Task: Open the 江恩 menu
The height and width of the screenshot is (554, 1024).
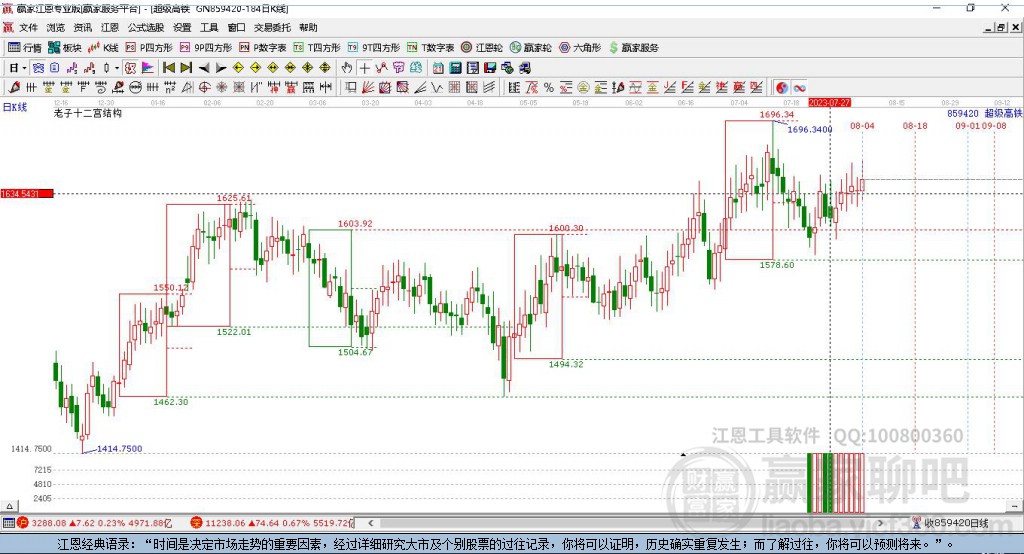Action: (x=110, y=27)
